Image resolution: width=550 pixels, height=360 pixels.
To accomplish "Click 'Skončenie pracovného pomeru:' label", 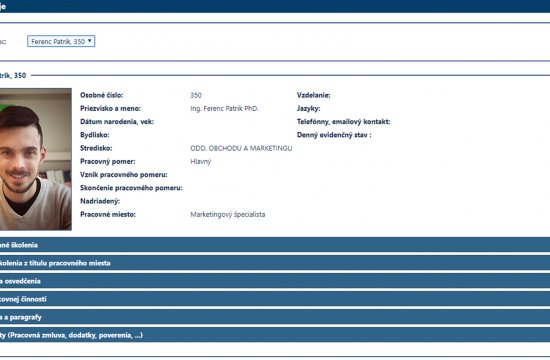I will tap(131, 188).
